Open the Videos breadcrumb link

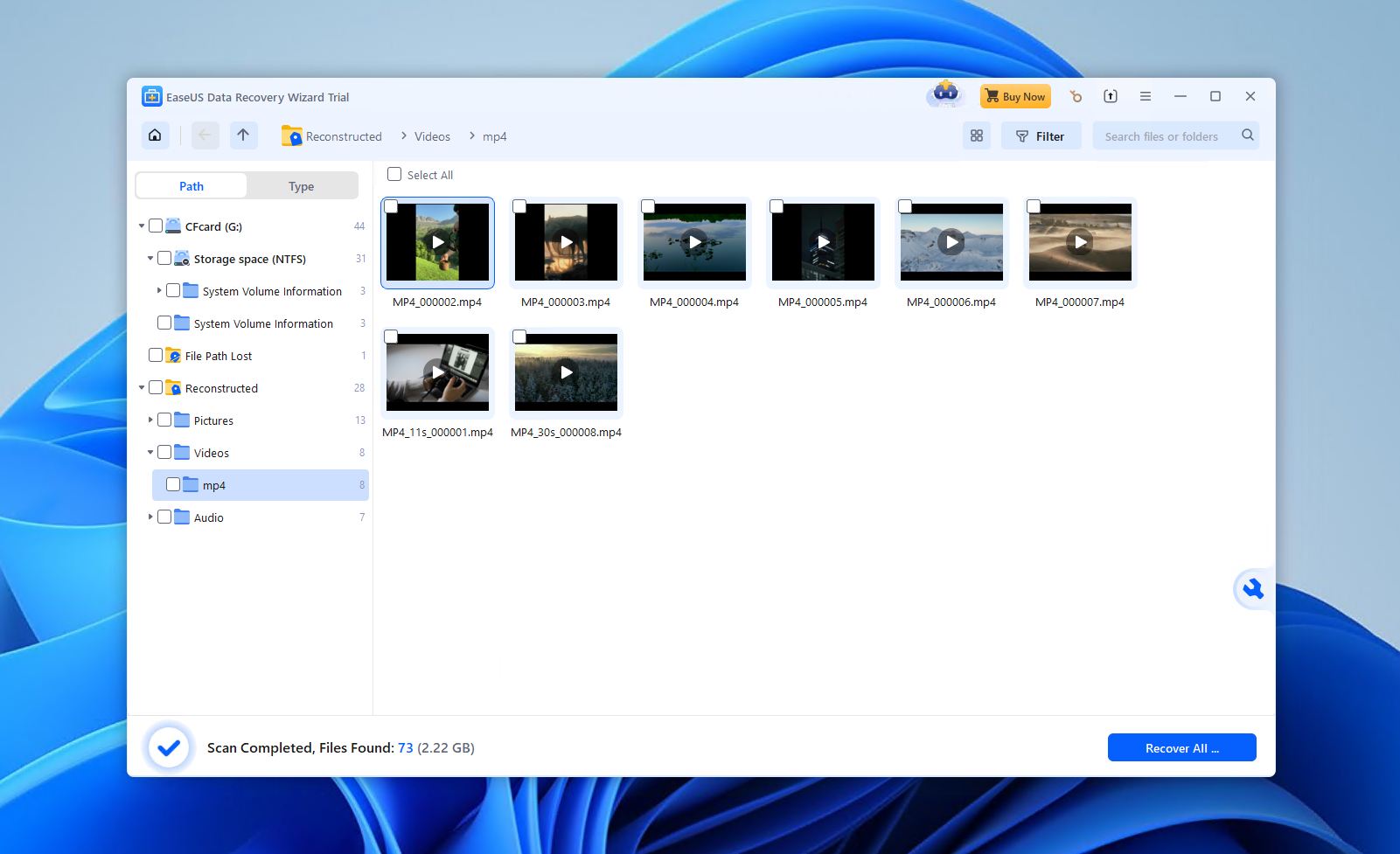click(432, 136)
